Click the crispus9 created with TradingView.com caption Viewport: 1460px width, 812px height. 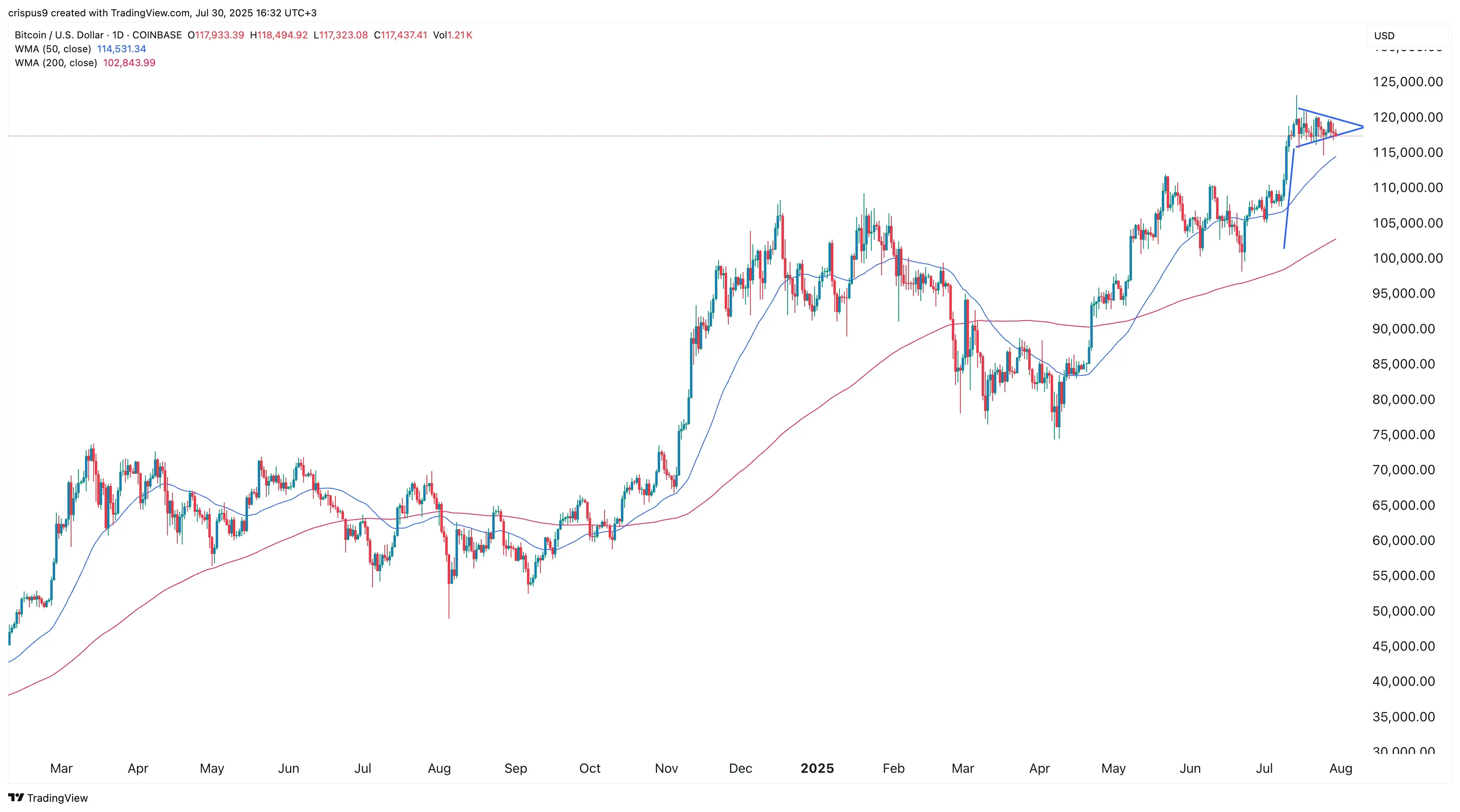point(162,13)
